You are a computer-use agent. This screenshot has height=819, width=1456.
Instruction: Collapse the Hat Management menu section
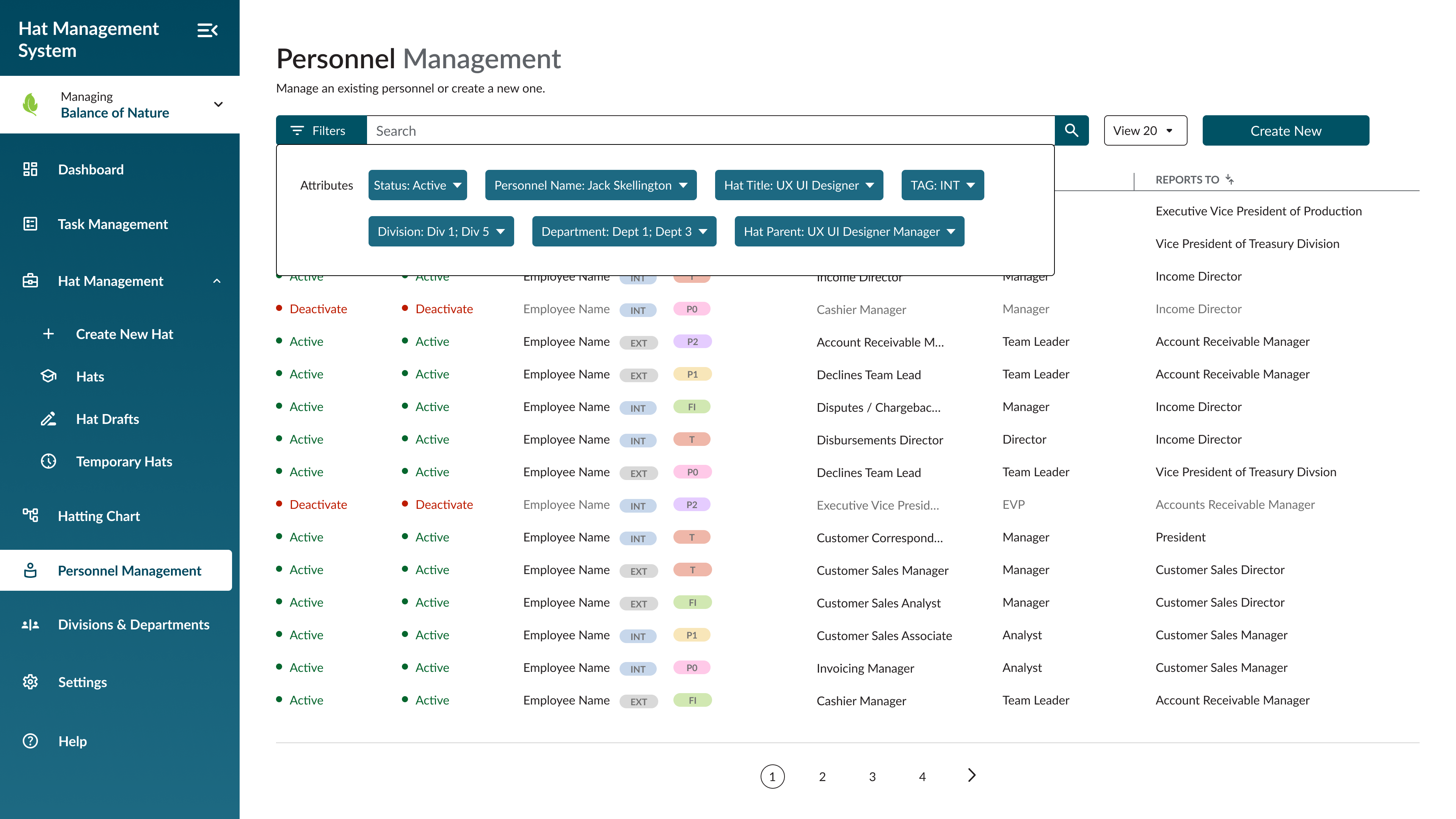217,281
